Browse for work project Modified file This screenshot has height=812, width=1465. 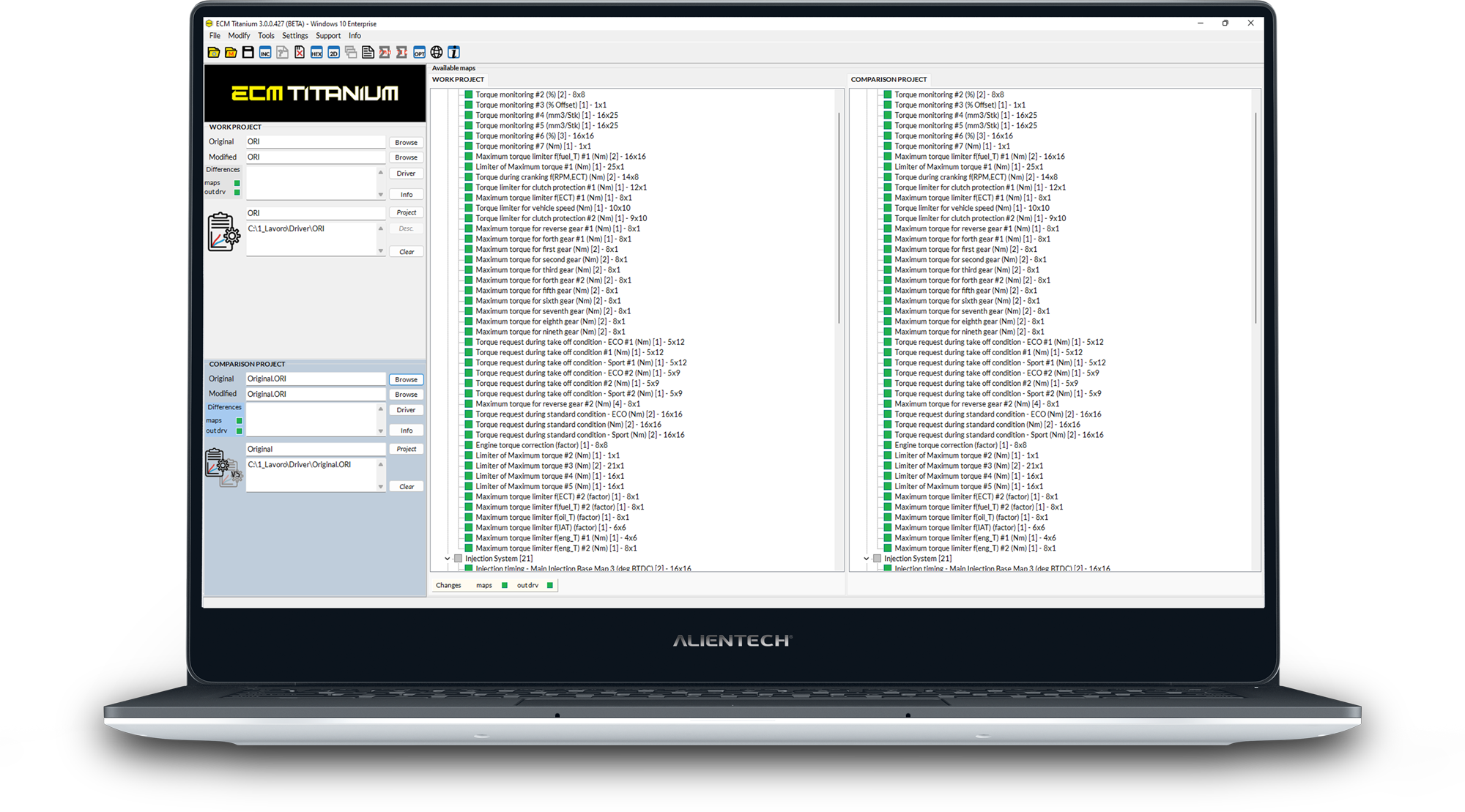(406, 157)
